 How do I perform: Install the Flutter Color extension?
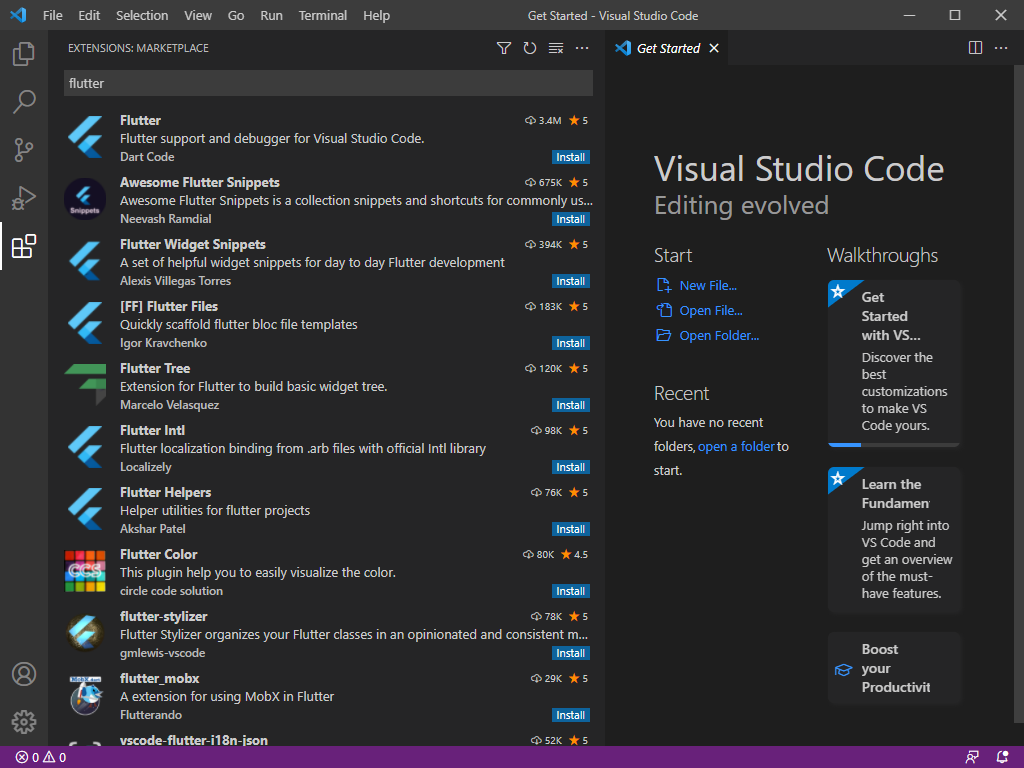[570, 591]
